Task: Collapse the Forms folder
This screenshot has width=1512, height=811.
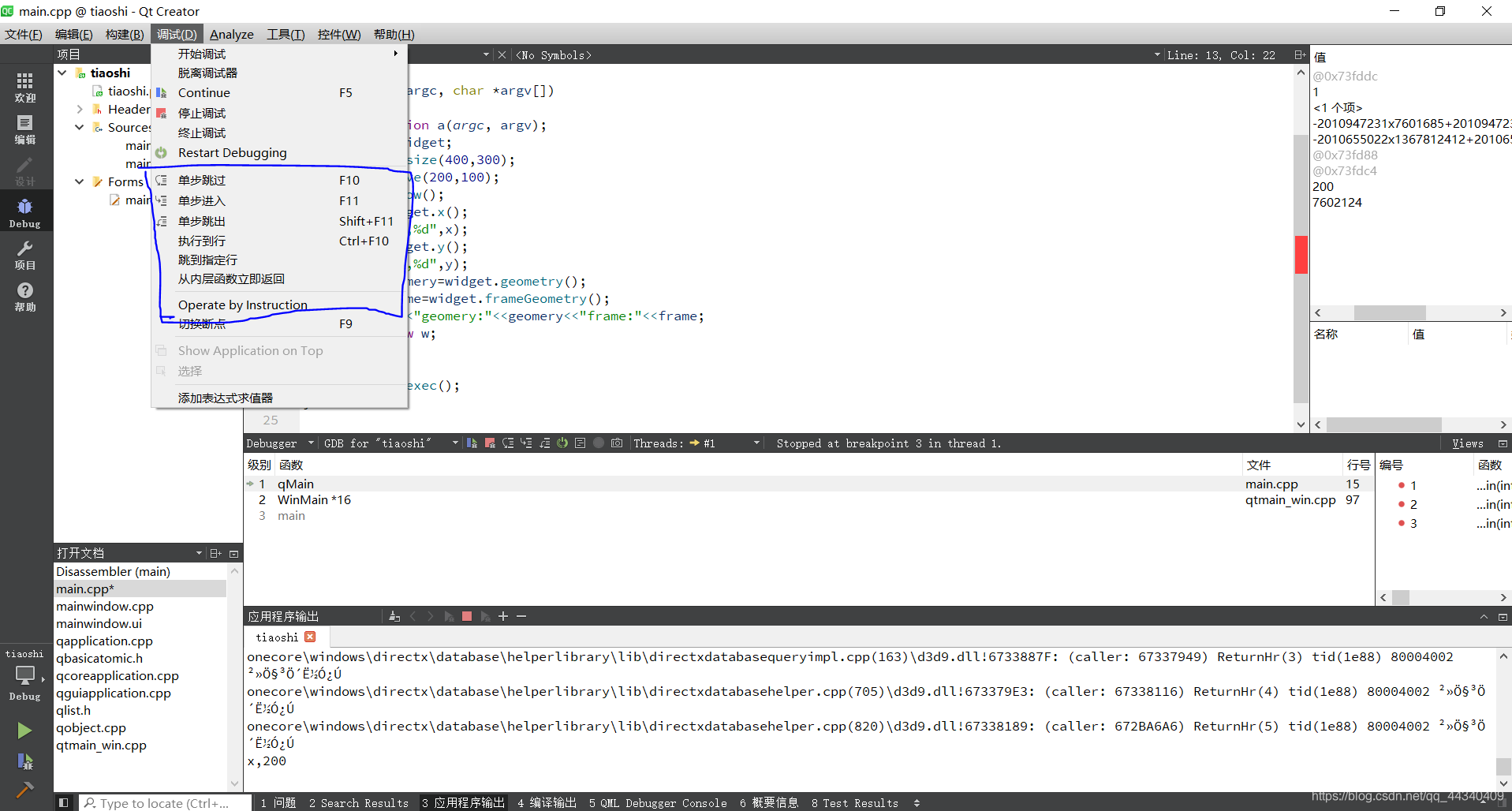Action: [x=80, y=181]
